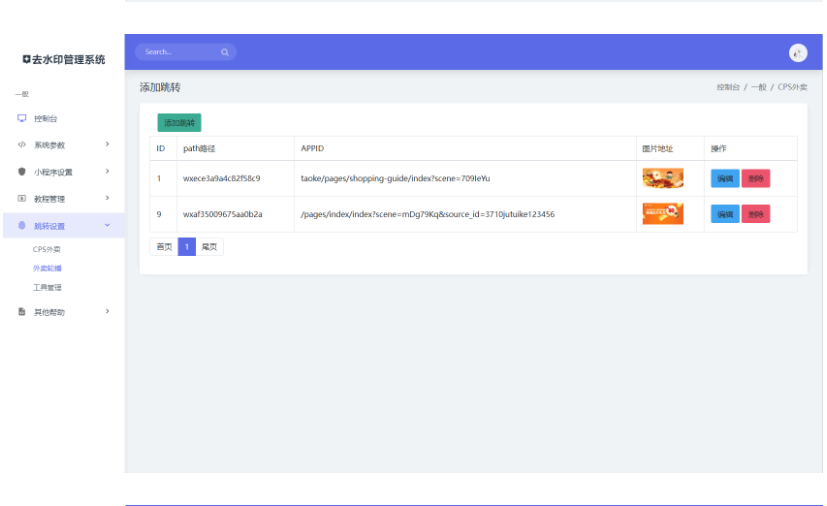Collapse the 跳转设置 menu chevron

107,226
